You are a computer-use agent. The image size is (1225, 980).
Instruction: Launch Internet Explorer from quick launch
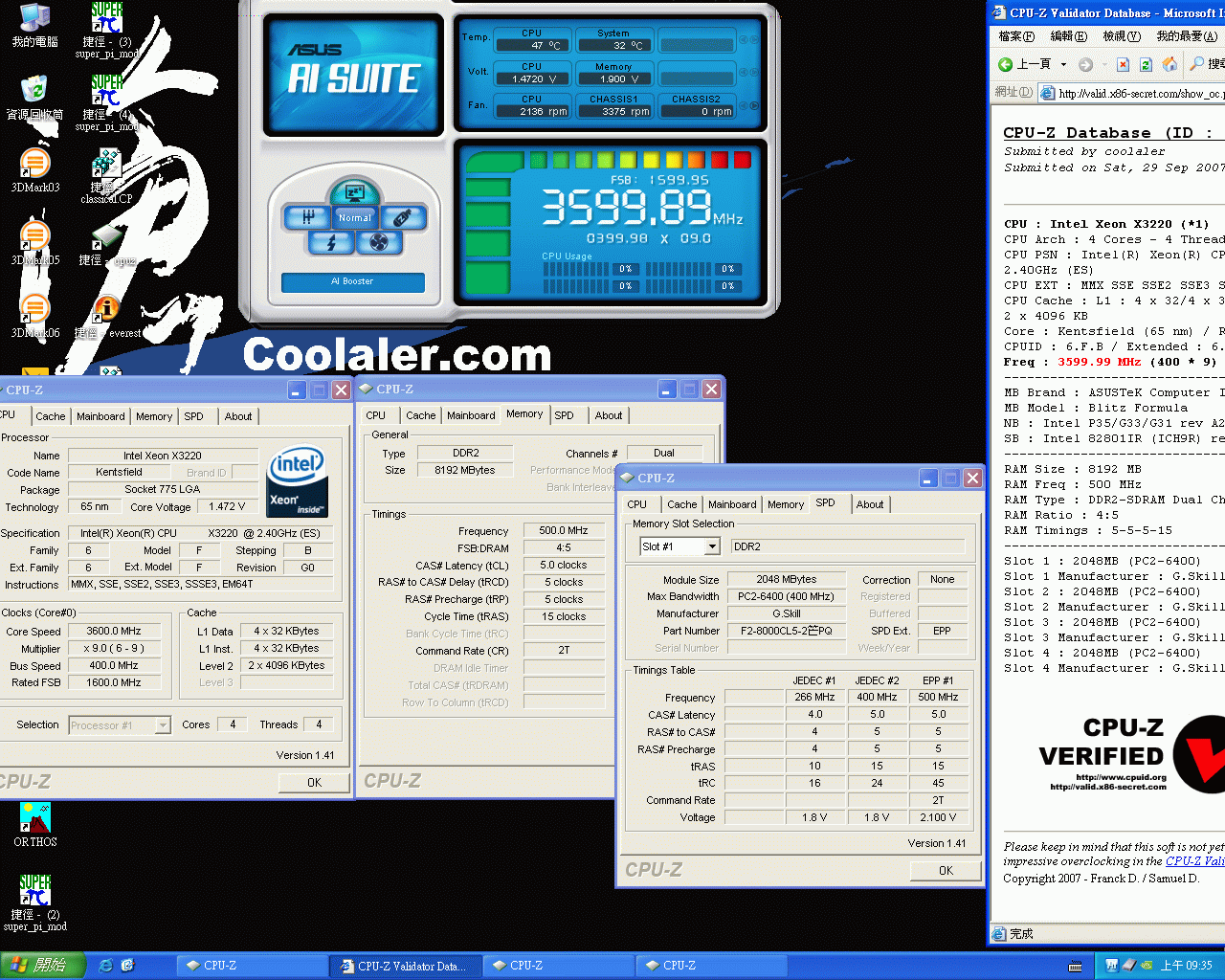point(105,966)
